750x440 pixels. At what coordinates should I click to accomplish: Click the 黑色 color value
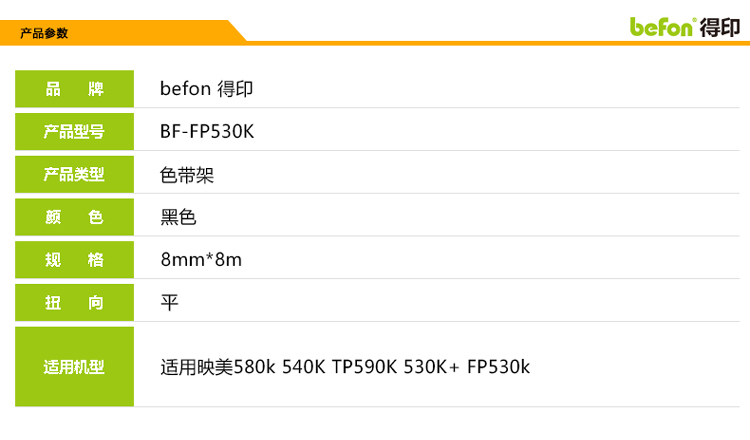coord(178,217)
